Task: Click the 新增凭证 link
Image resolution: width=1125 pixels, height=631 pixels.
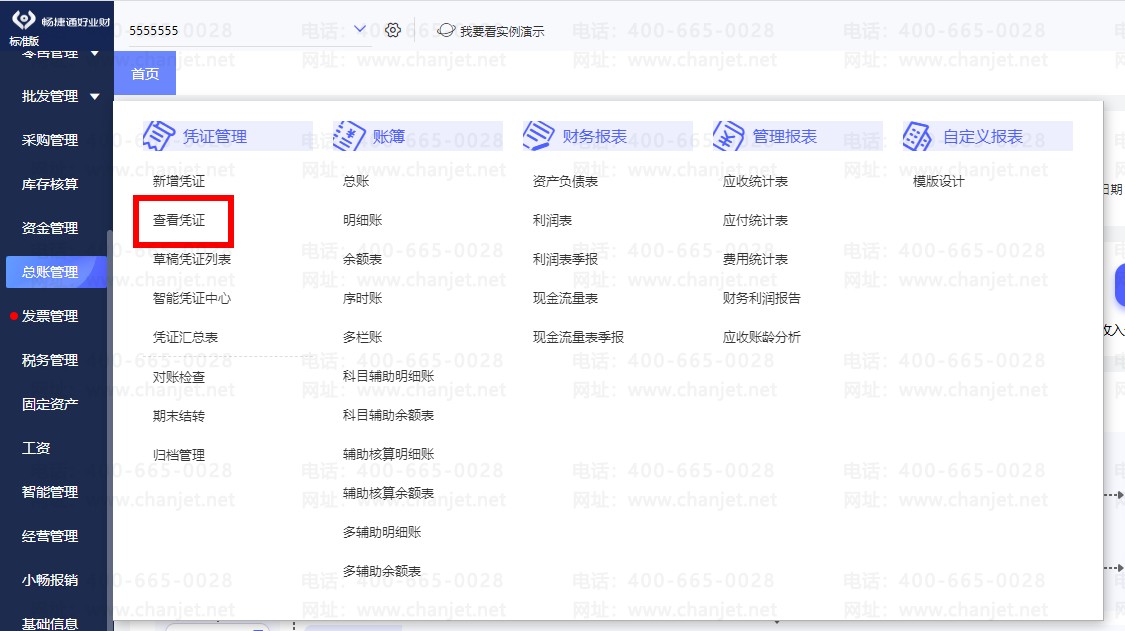Action: point(179,181)
